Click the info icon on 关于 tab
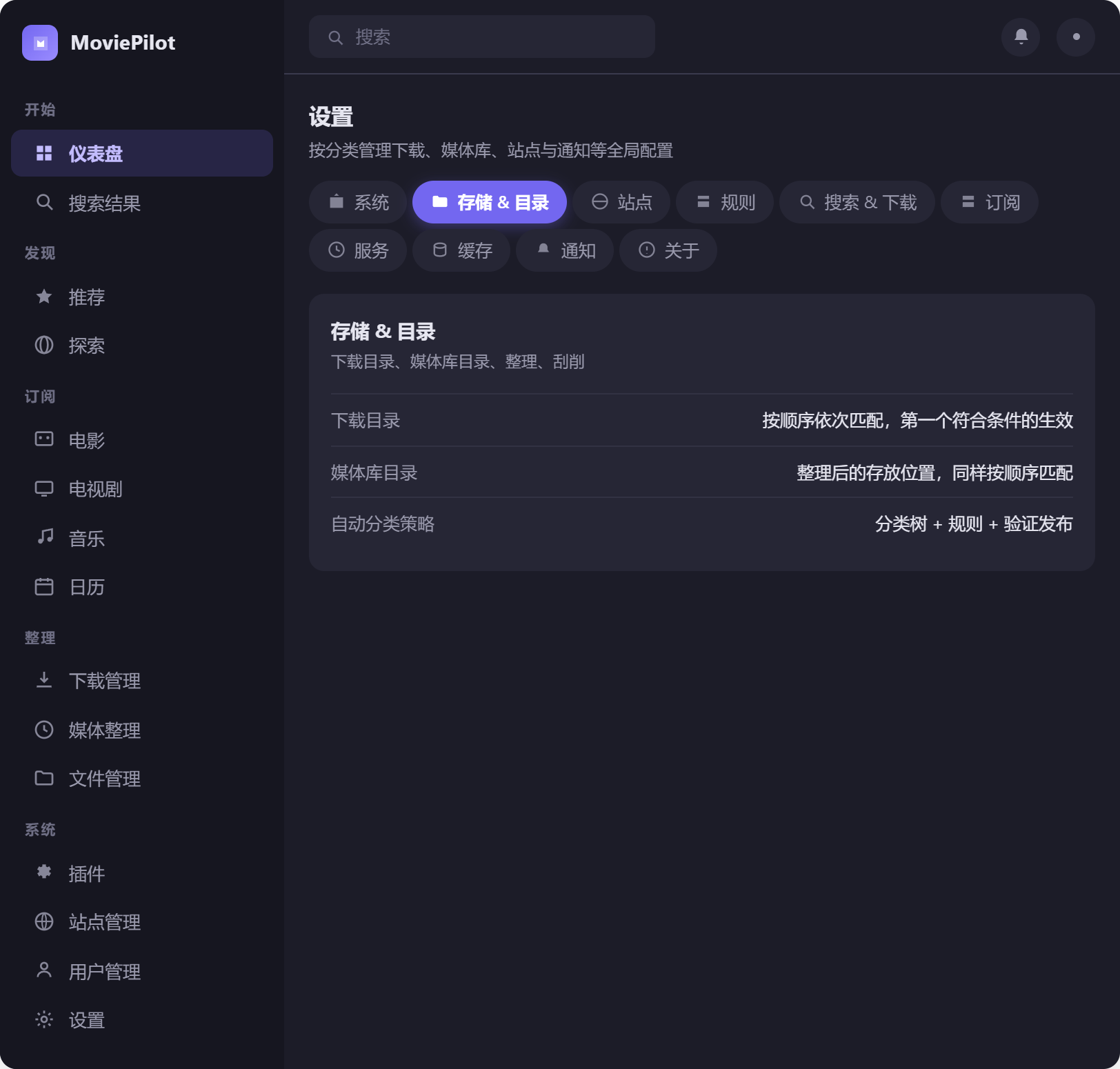This screenshot has height=1069, width=1120. tap(647, 250)
